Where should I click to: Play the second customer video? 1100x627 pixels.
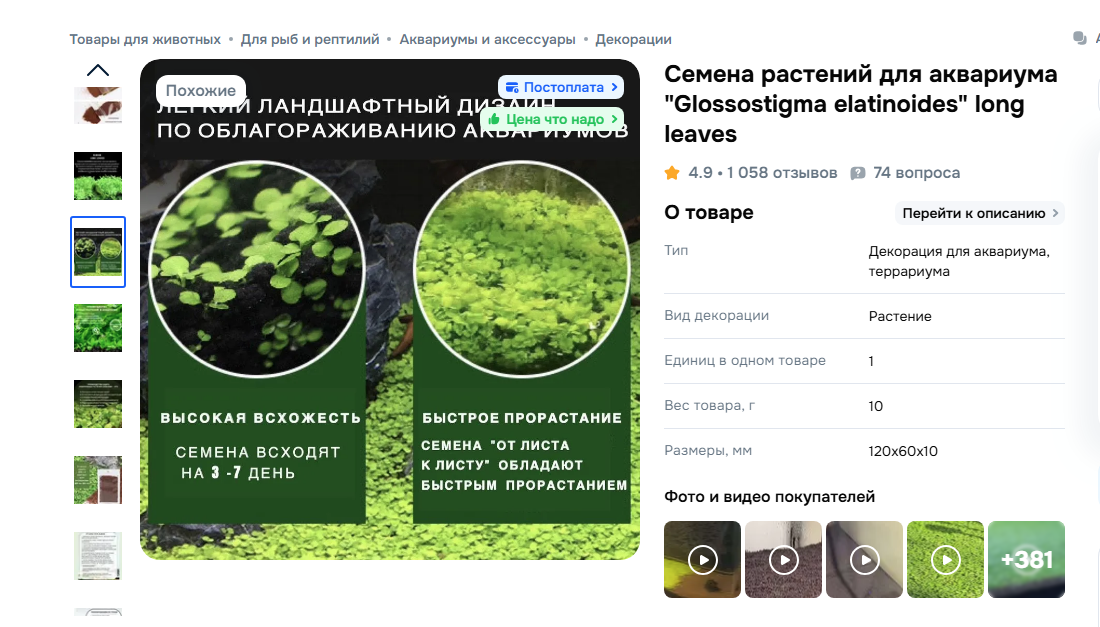pos(784,560)
